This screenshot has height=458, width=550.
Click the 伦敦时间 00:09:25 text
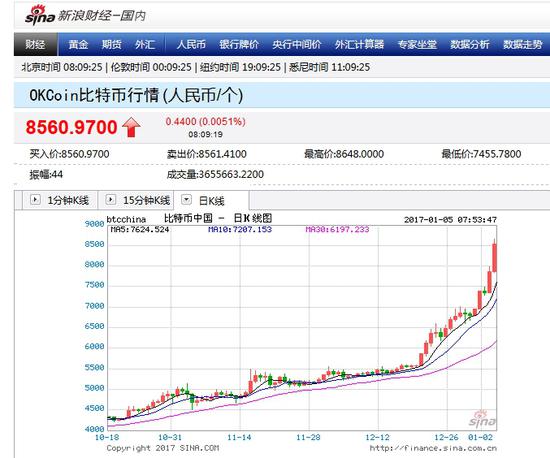[x=151, y=67]
